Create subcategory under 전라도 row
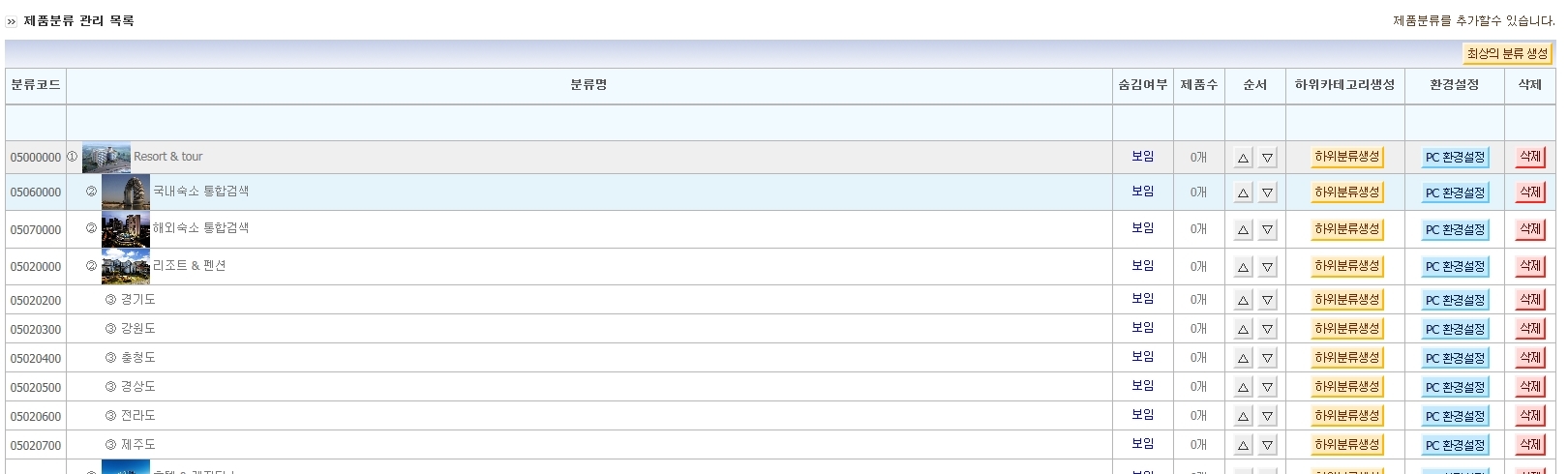This screenshot has width=1568, height=474. pos(1346,416)
